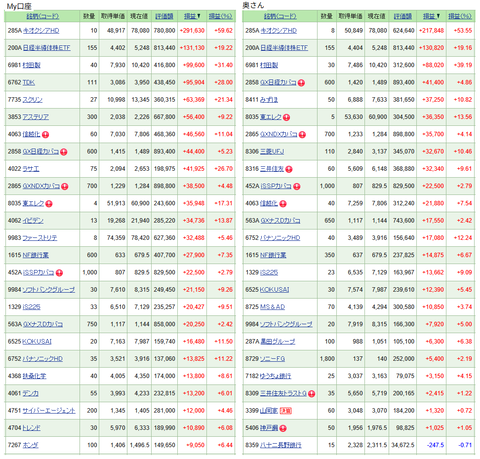The height and width of the screenshot is (459, 480).
Task: Open キオクシアHD stock link in My口座 table
Action: pyautogui.click(x=41, y=31)
